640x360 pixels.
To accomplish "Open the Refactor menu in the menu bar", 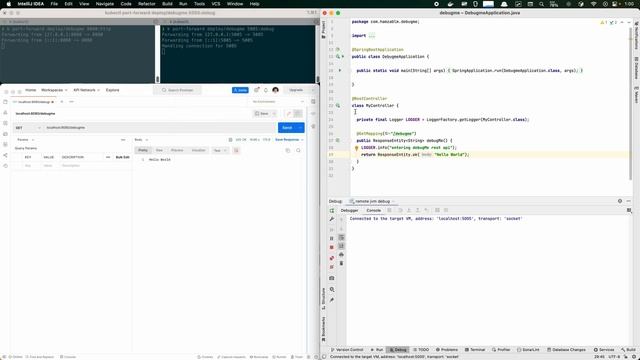I will pos(147,4).
